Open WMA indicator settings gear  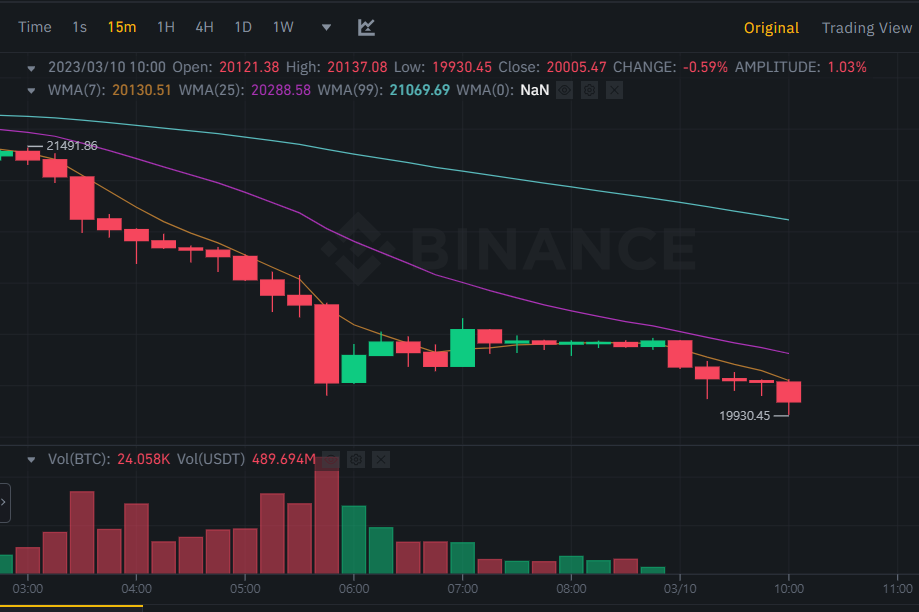[590, 90]
